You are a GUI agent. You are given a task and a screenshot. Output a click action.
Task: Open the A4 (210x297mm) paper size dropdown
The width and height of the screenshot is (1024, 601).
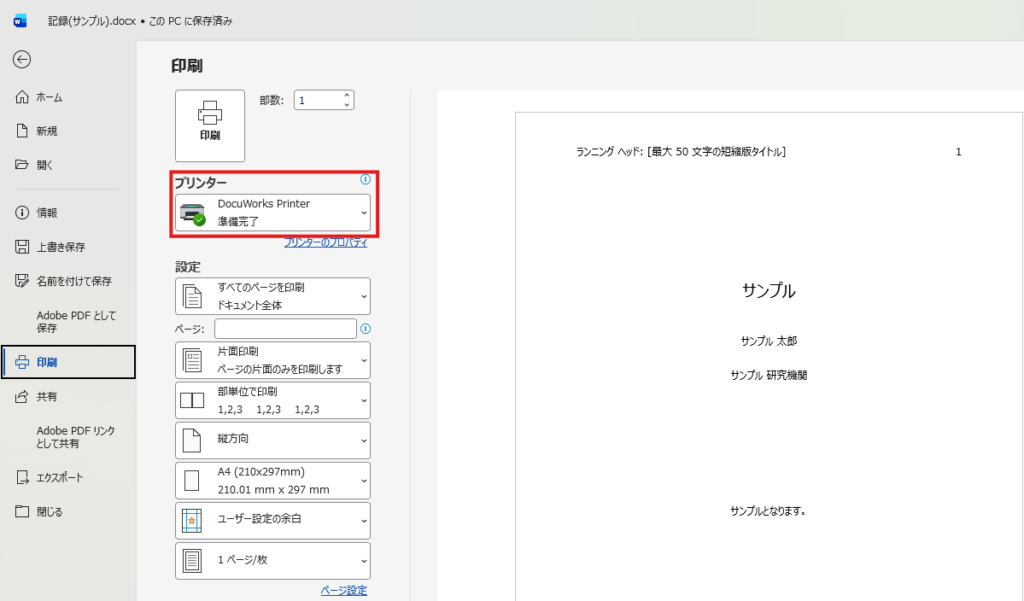[x=273, y=480]
